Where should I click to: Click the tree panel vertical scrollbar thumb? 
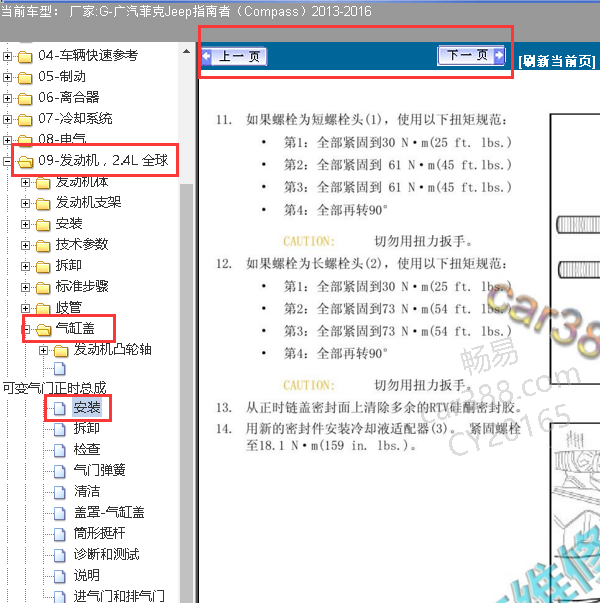(187, 392)
